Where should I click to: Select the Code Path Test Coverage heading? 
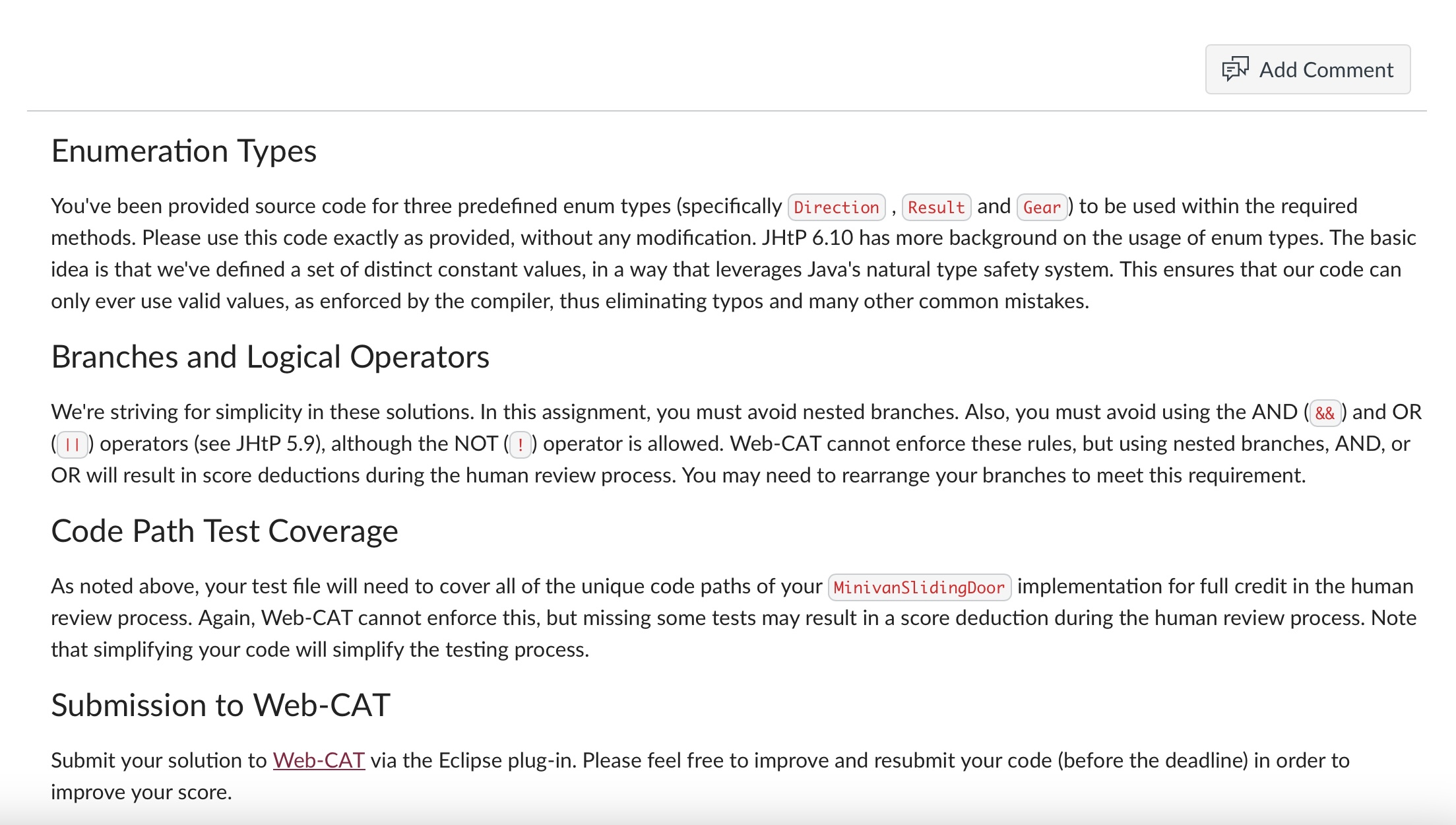coord(225,531)
